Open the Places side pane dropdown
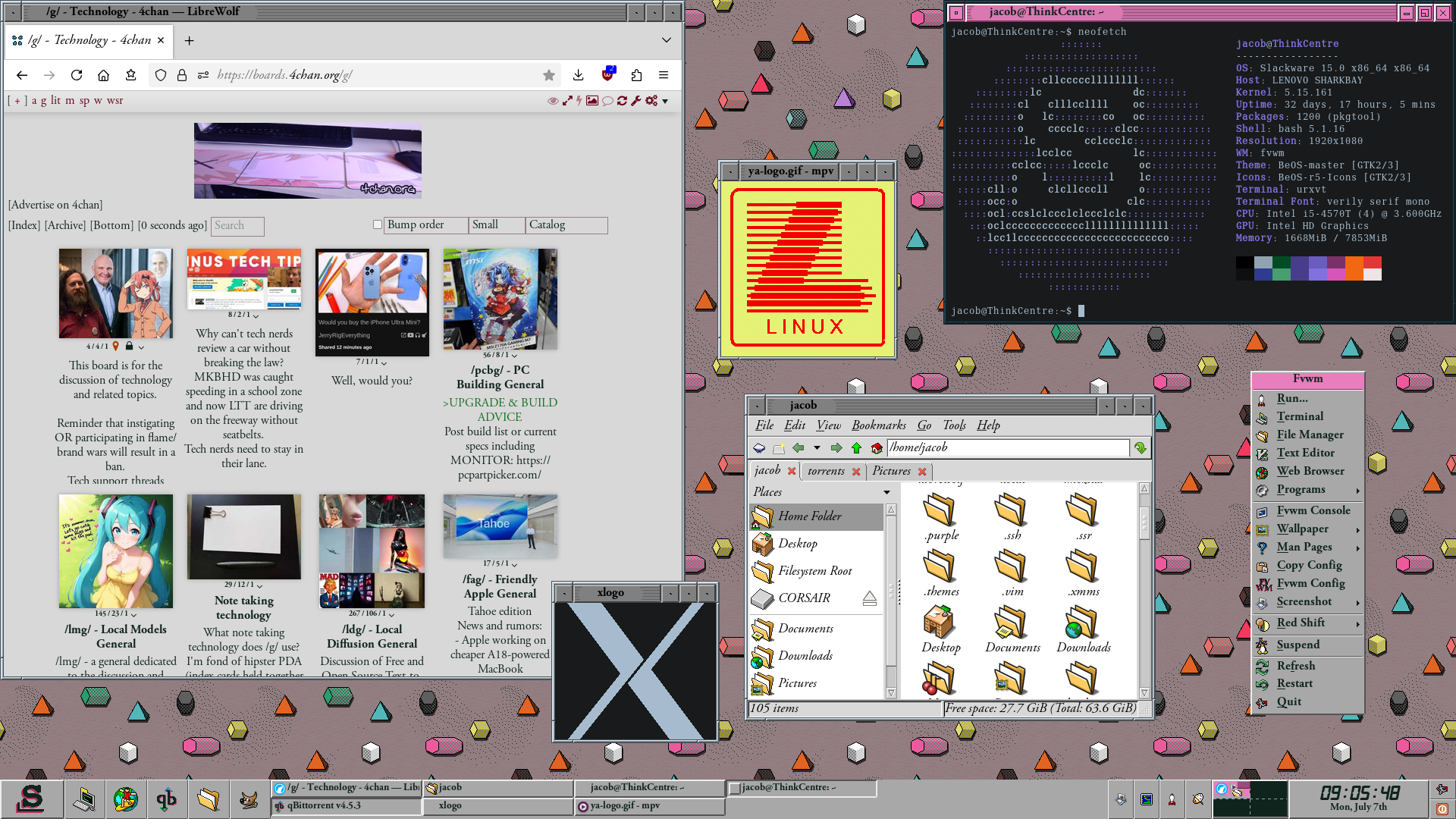Image resolution: width=1456 pixels, height=819 pixels. 886,492
